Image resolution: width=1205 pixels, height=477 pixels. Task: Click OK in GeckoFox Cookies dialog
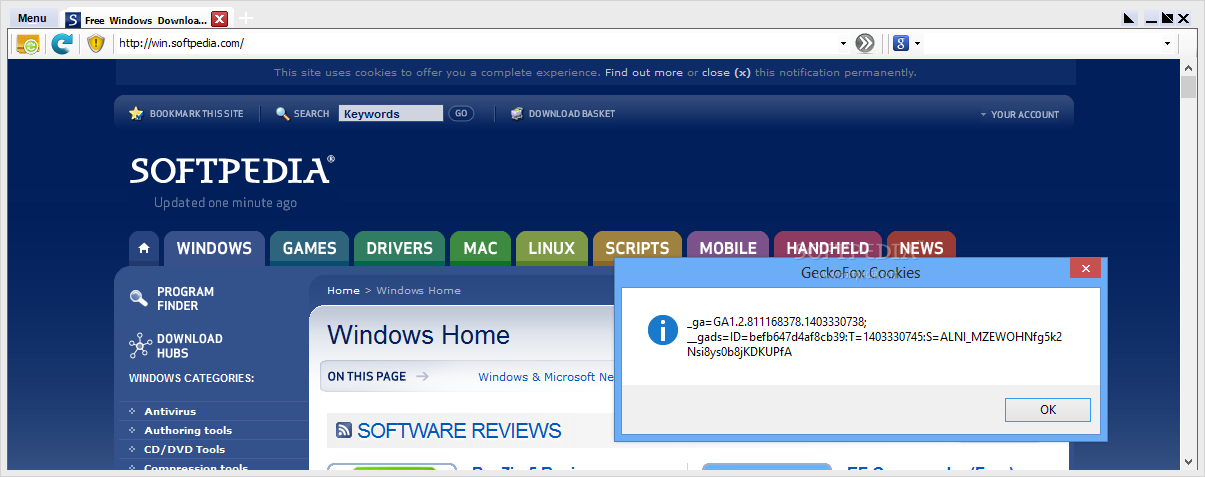click(x=1048, y=409)
